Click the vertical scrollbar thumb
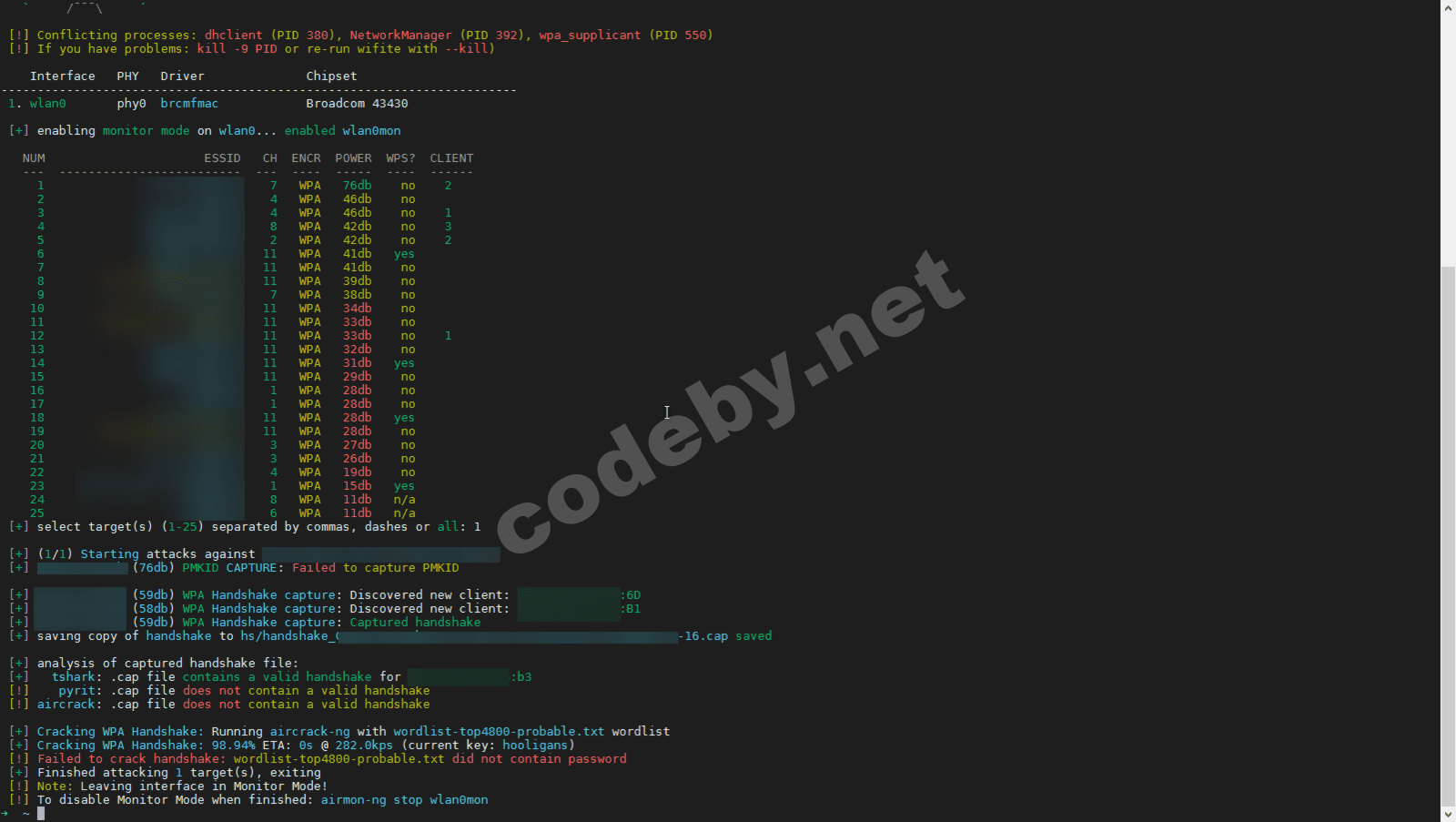This screenshot has width=1456, height=822. point(1448,537)
